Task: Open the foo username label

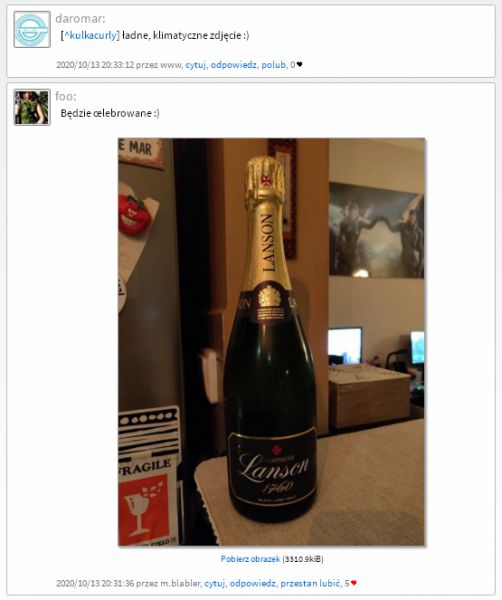Action: pos(66,96)
